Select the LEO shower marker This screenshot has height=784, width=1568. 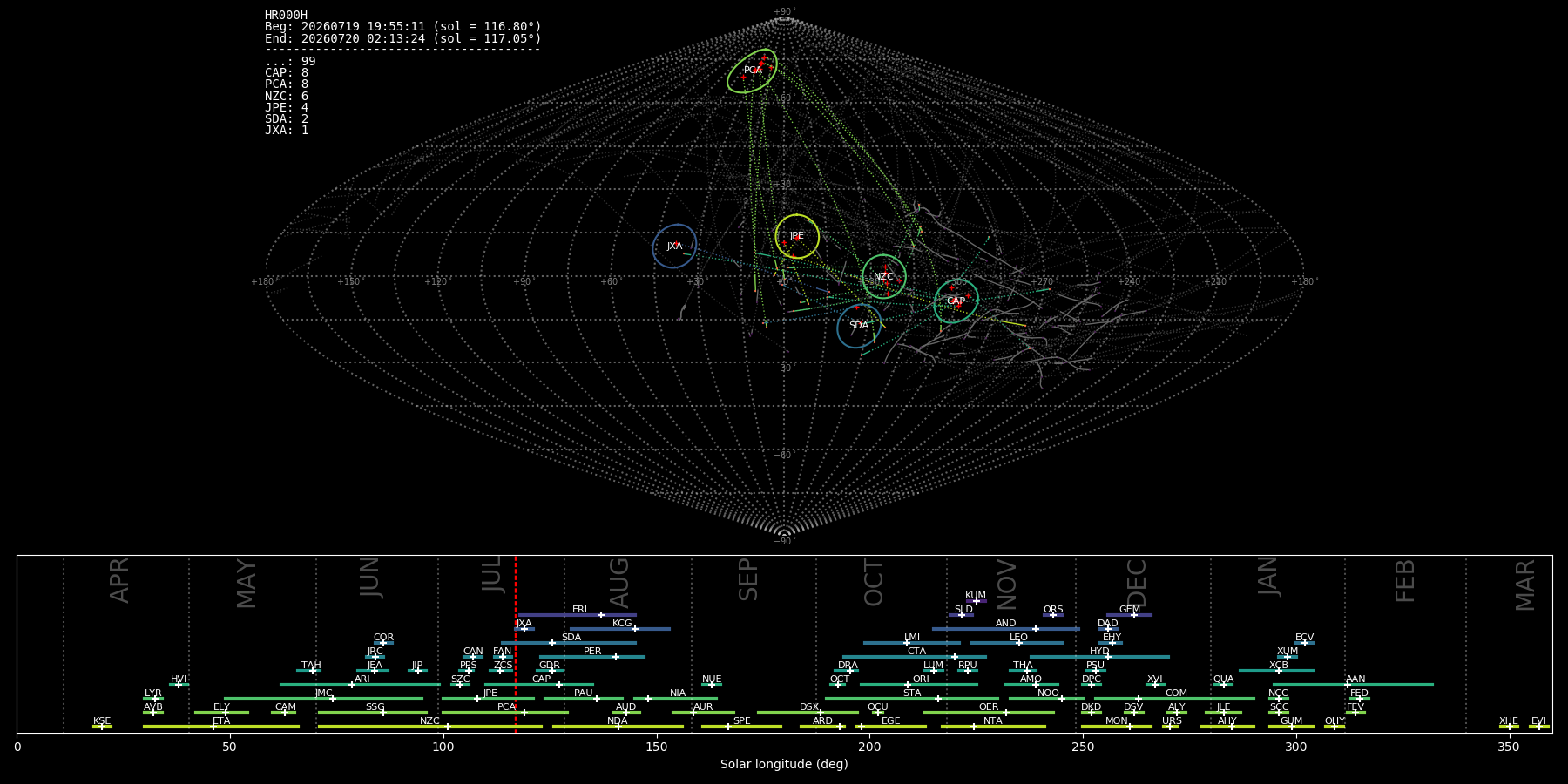(1018, 643)
